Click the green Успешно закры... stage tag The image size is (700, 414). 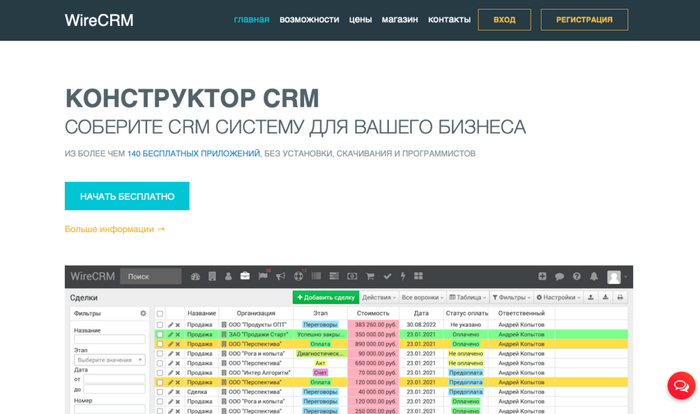pyautogui.click(x=321, y=335)
